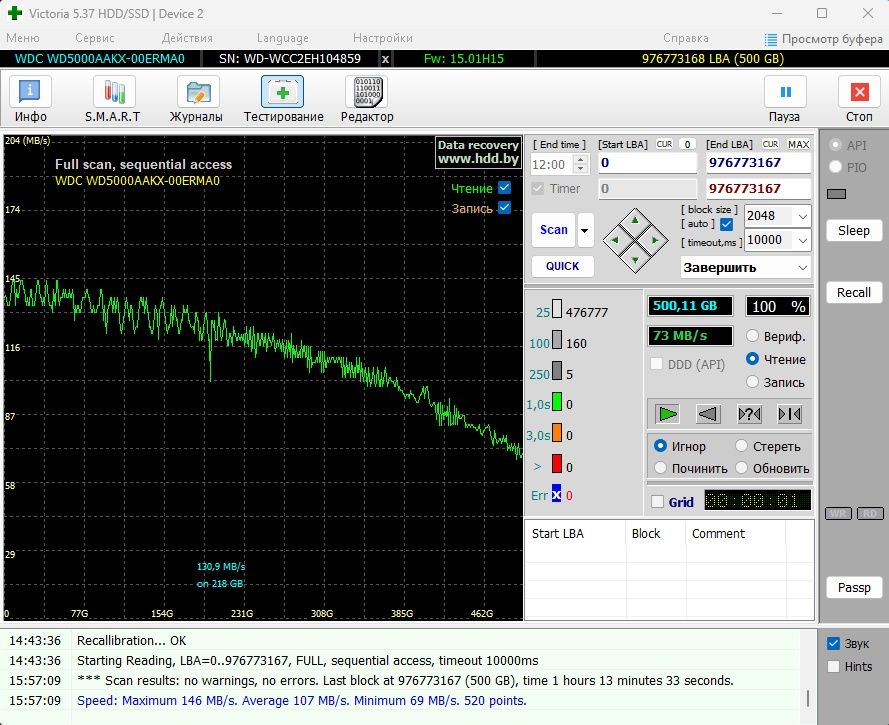
Task: Select the Обновить radio button
Action: [x=741, y=468]
